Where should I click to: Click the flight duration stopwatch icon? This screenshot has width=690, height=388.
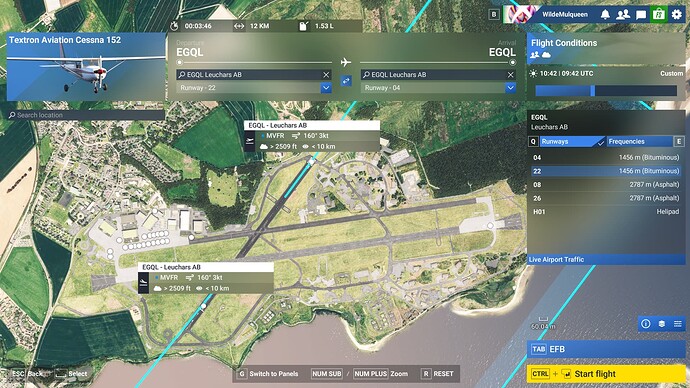point(174,26)
